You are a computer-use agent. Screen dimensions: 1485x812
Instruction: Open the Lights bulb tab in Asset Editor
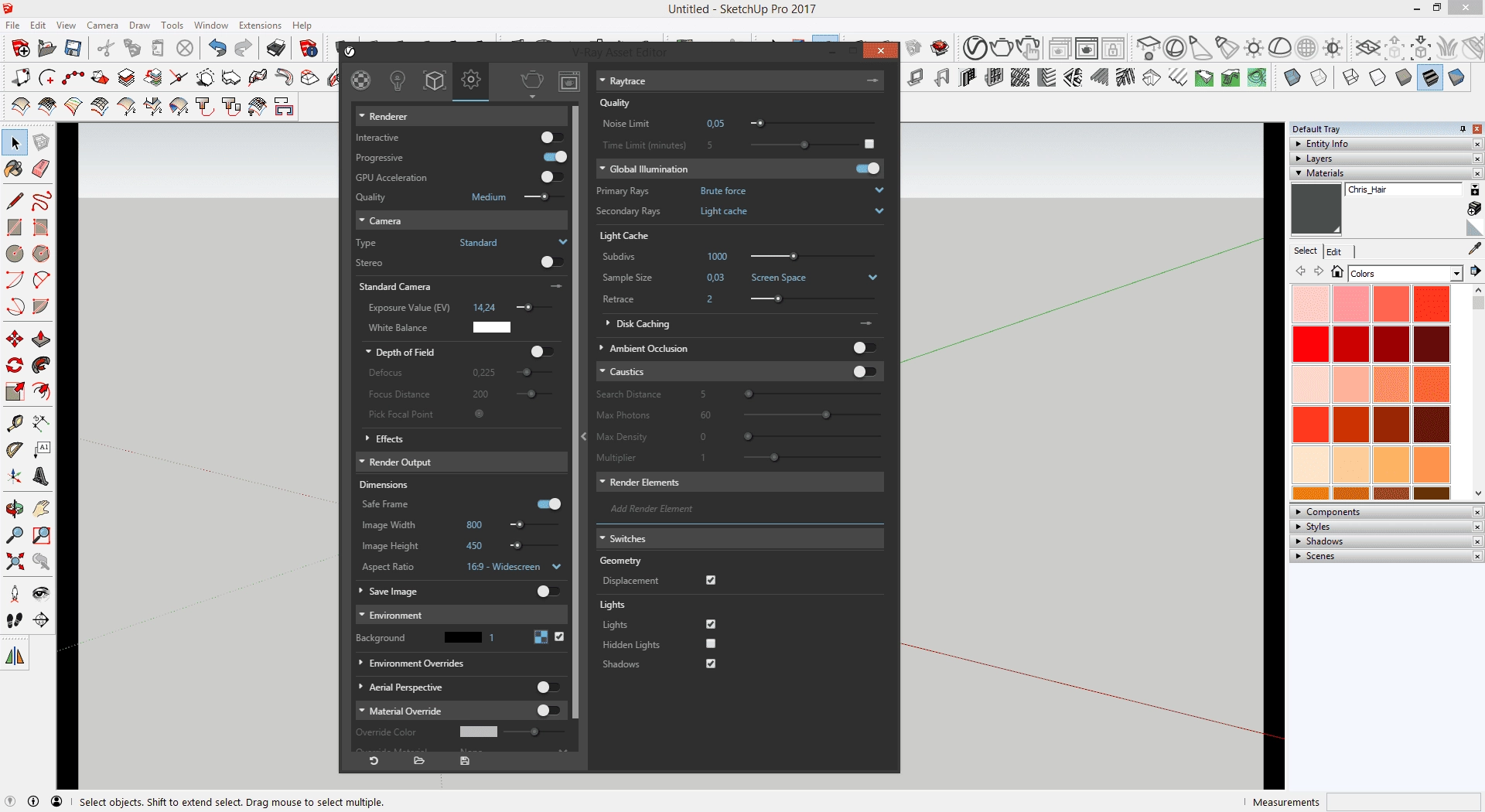tap(398, 80)
